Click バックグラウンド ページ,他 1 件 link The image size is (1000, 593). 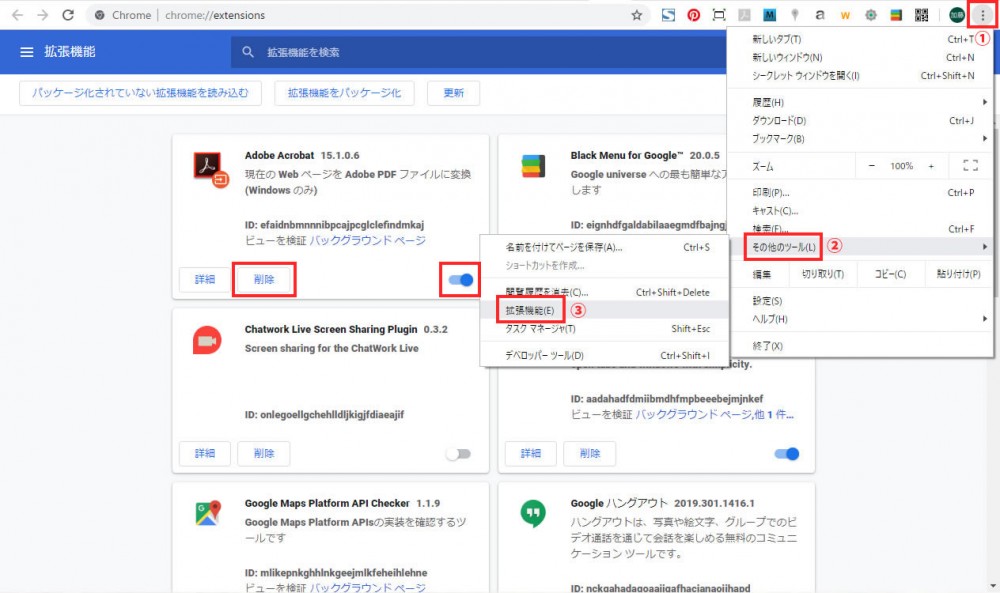[714, 414]
